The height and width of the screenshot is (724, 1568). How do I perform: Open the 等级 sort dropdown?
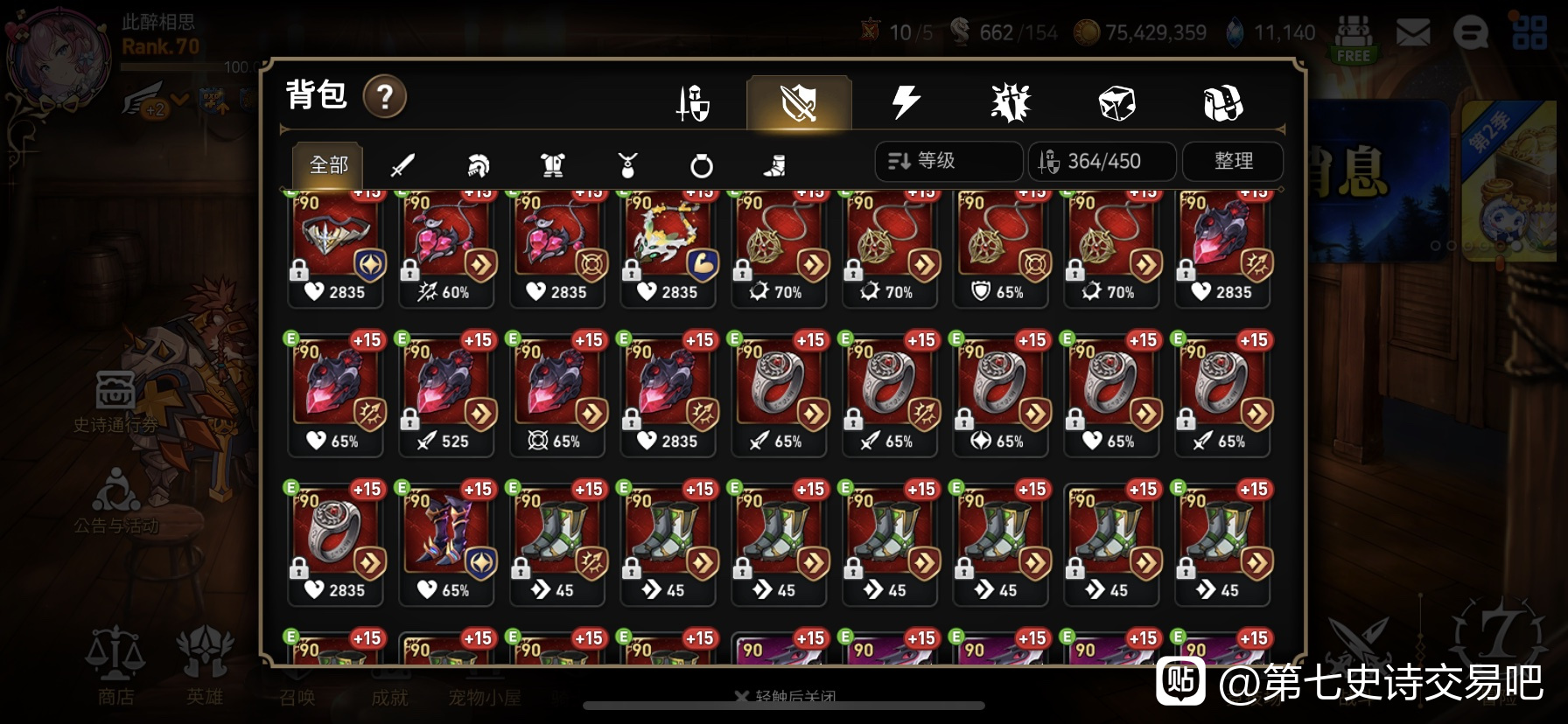[948, 161]
